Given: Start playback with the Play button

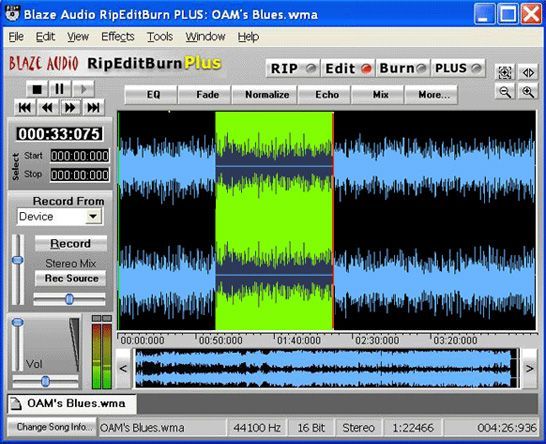Looking at the screenshot, I should coord(83,89).
